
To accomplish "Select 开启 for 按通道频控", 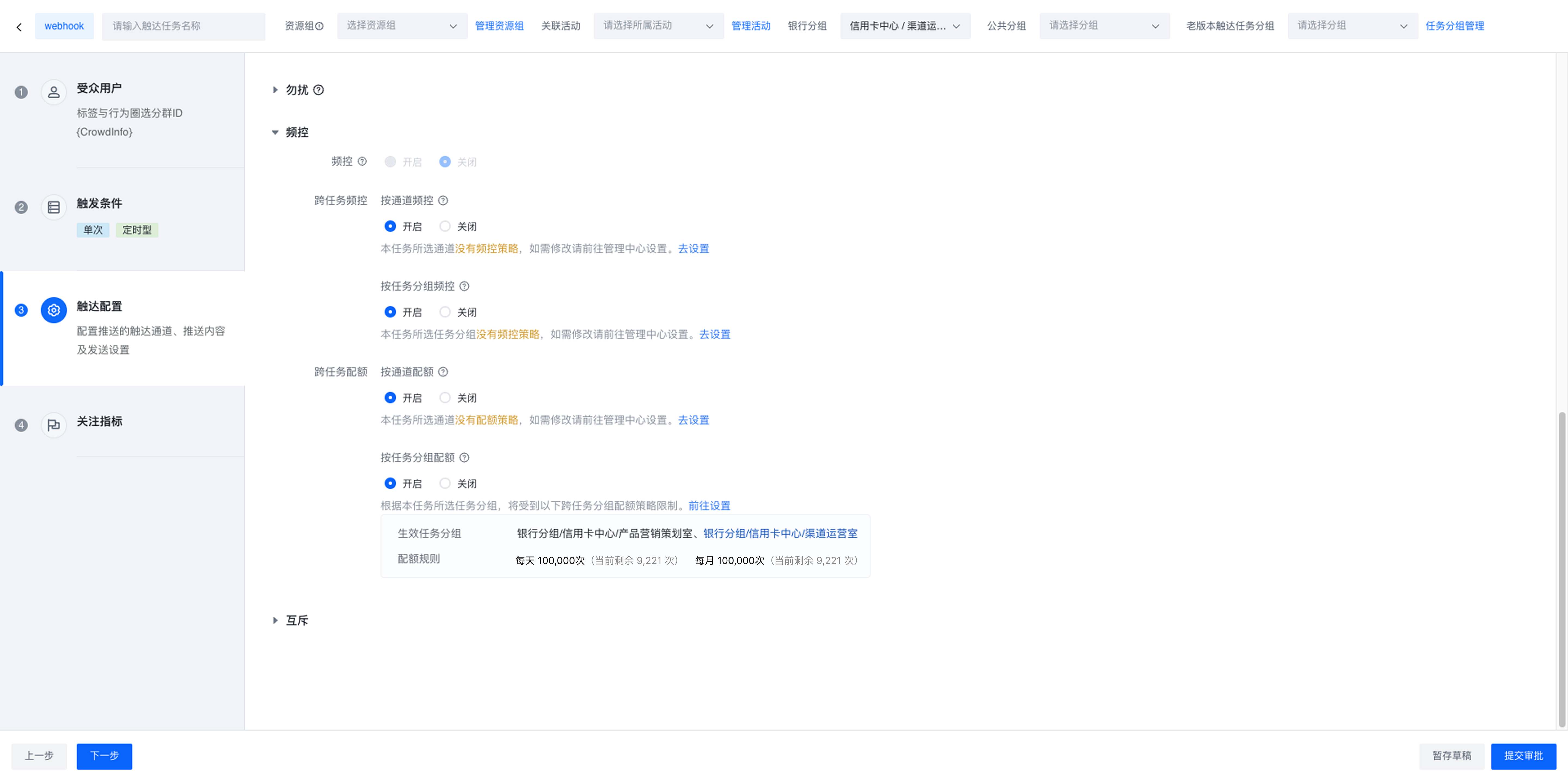I will pos(390,226).
